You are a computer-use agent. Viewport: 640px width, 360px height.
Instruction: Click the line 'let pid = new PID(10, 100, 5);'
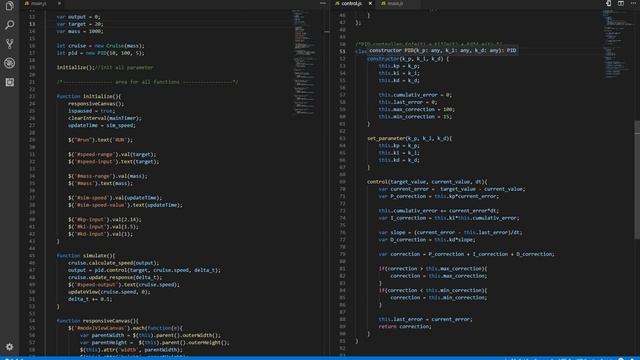point(100,53)
